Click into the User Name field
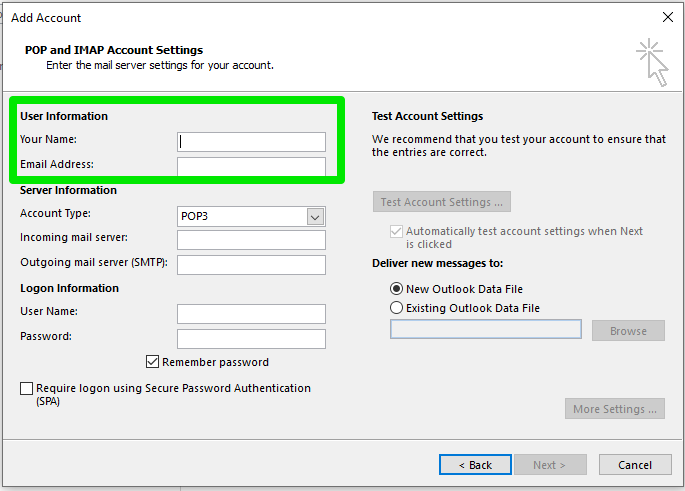Screen dimensions: 685x491 251,314
